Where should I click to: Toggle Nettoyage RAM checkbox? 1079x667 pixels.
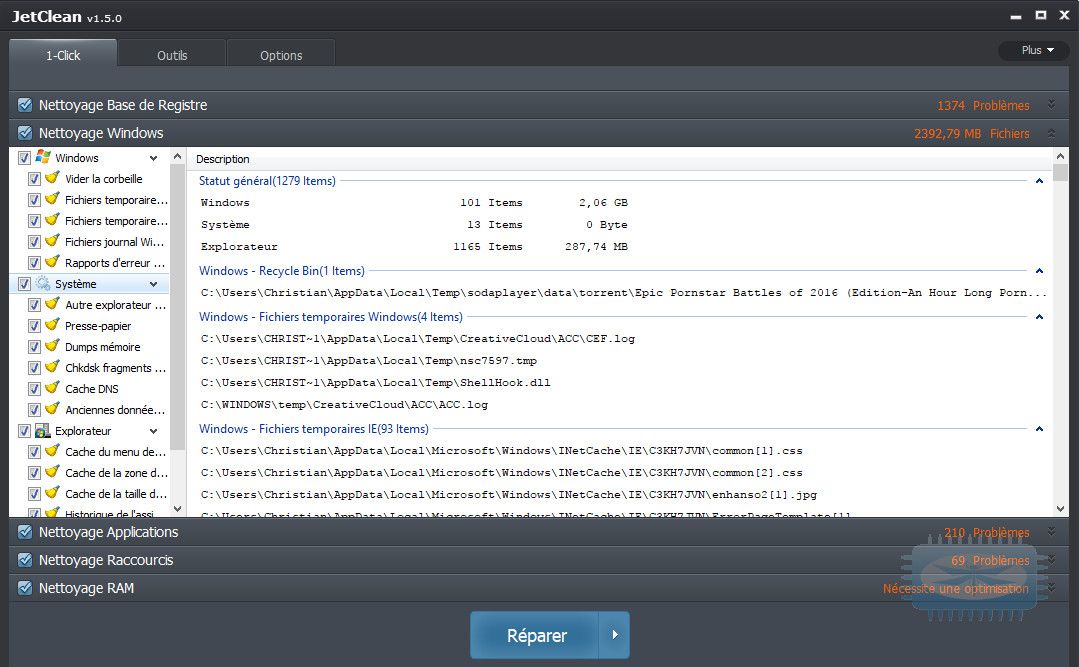tap(25, 589)
